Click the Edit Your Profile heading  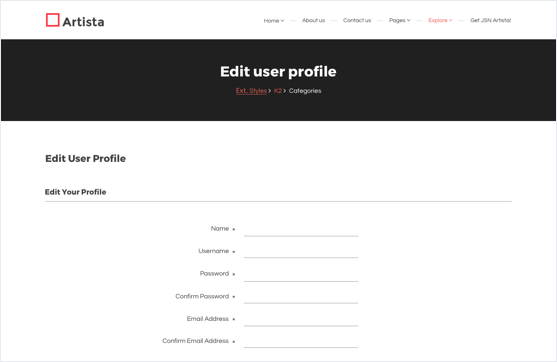75,192
